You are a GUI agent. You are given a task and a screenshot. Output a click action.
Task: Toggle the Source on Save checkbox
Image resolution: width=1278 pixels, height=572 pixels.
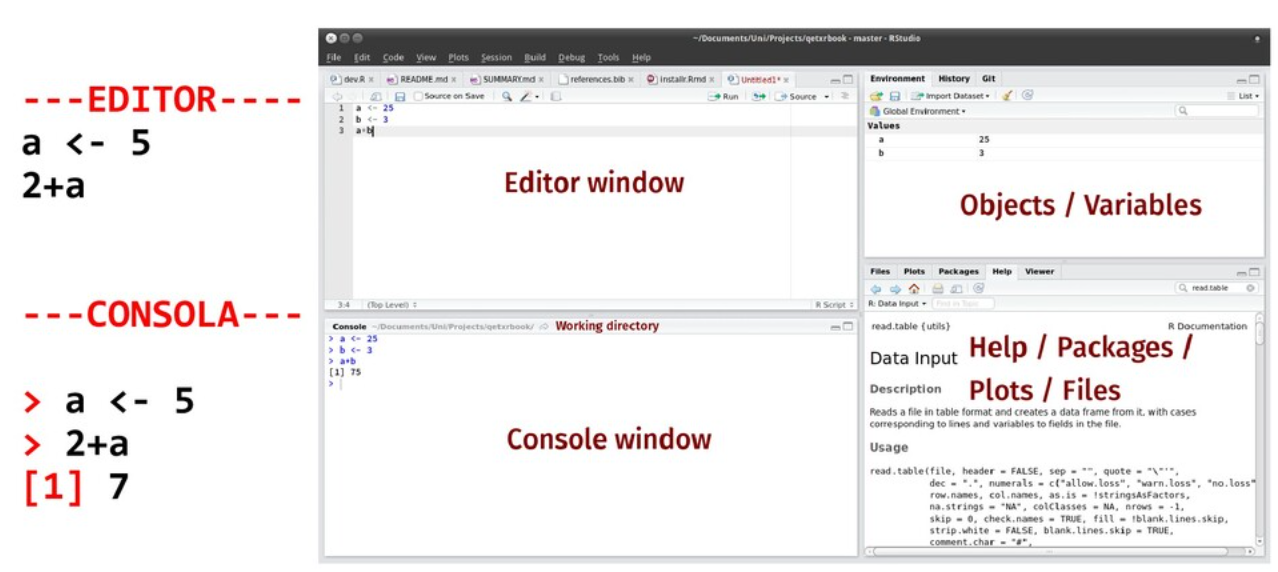coord(418,97)
